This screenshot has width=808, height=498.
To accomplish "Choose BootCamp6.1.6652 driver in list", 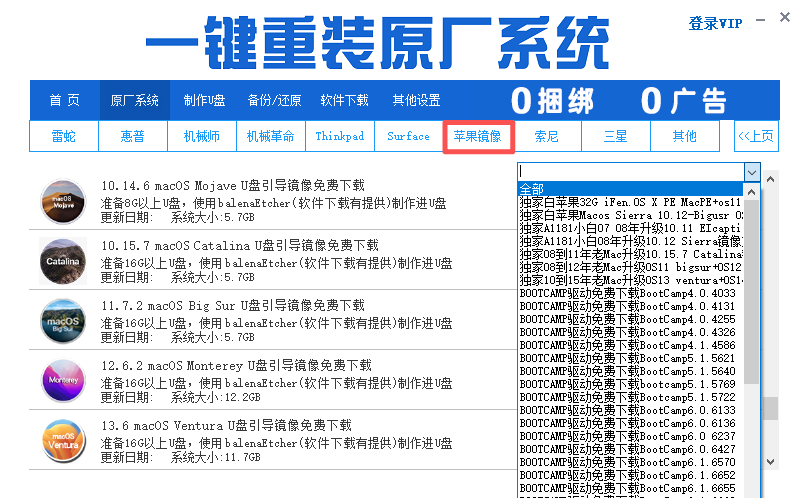I will (x=630, y=475).
